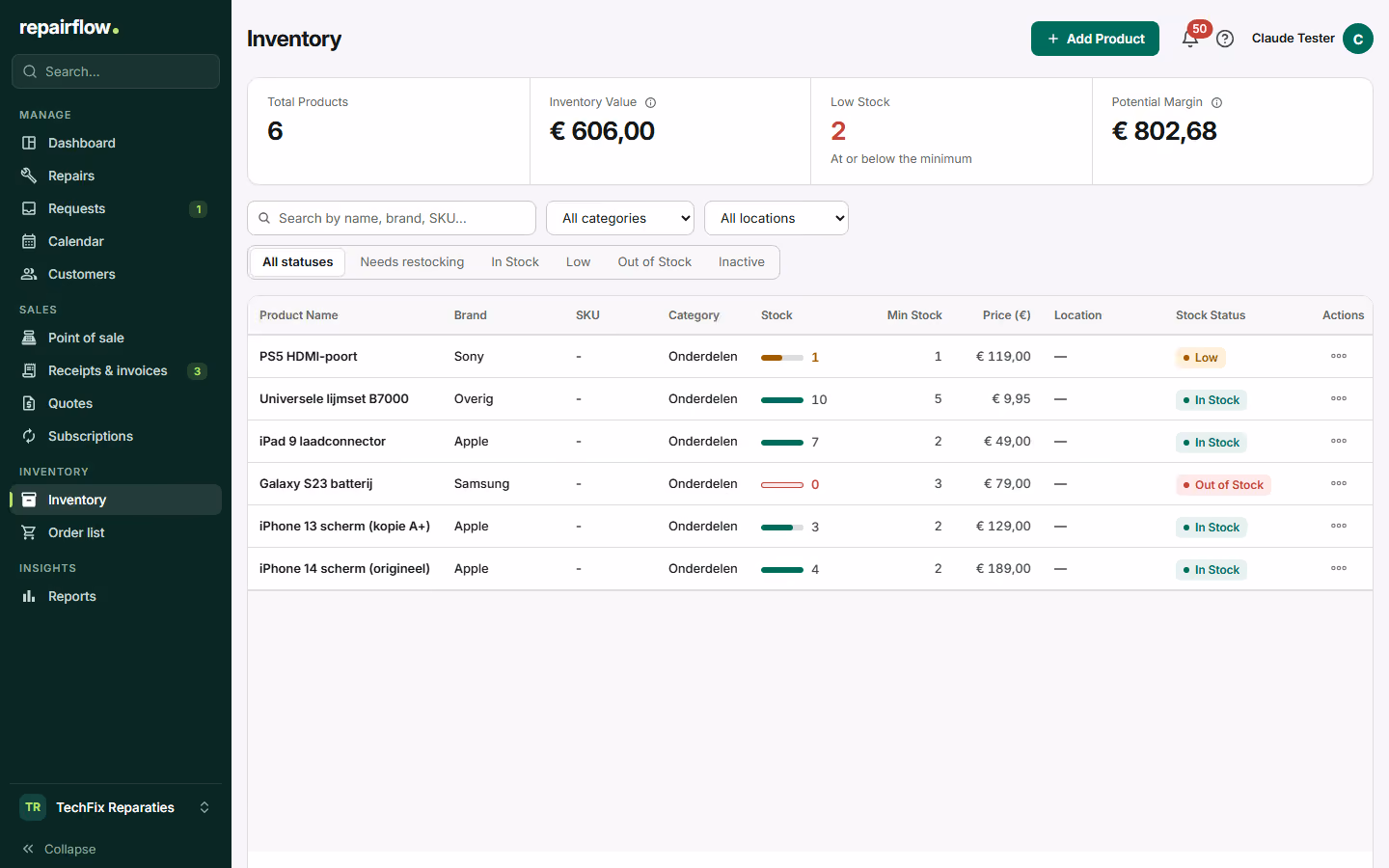The width and height of the screenshot is (1389, 868).
Task: Open actions menu for Universele lijmset B7000
Action: pos(1339,398)
